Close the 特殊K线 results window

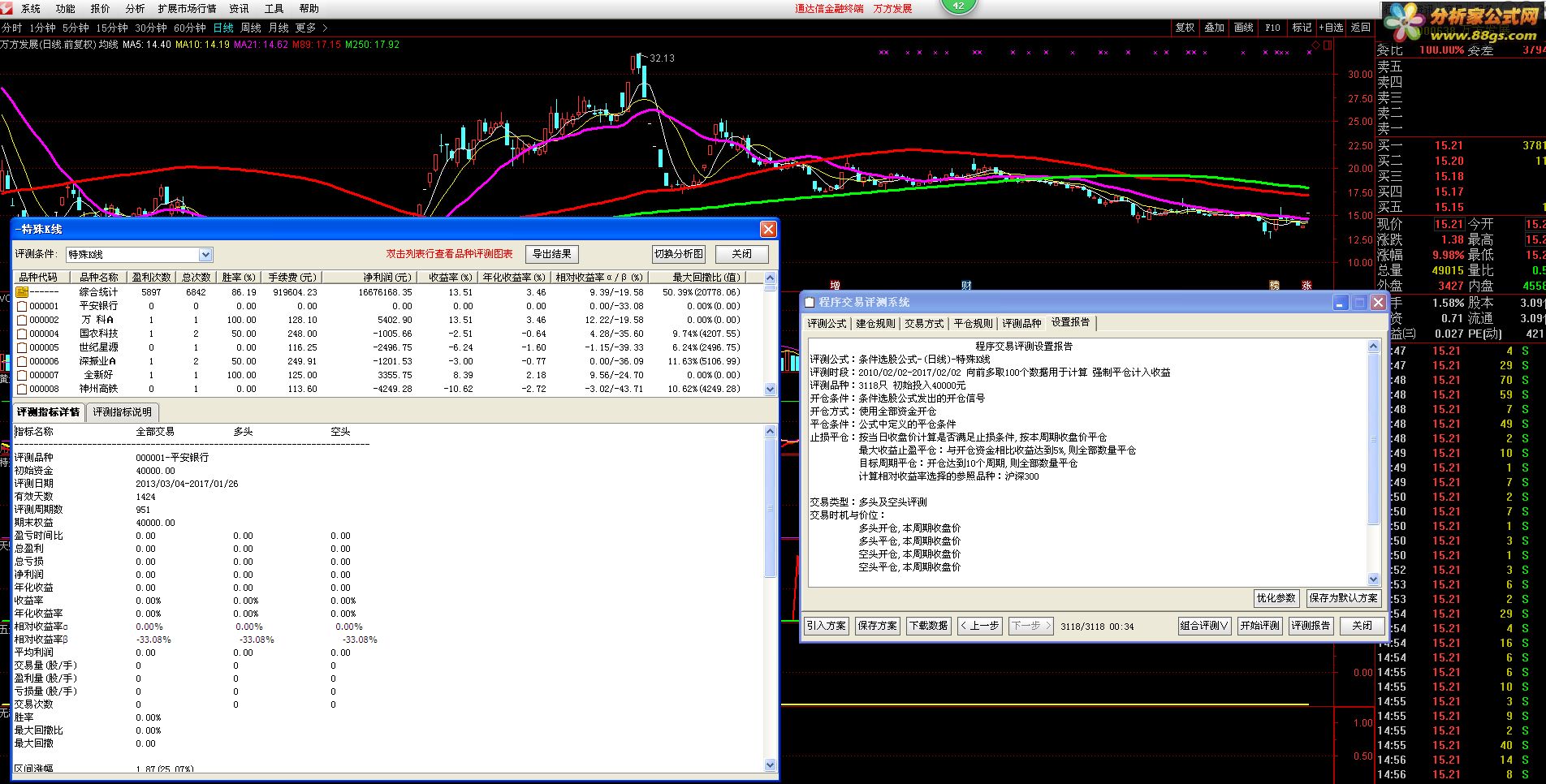pos(767,229)
